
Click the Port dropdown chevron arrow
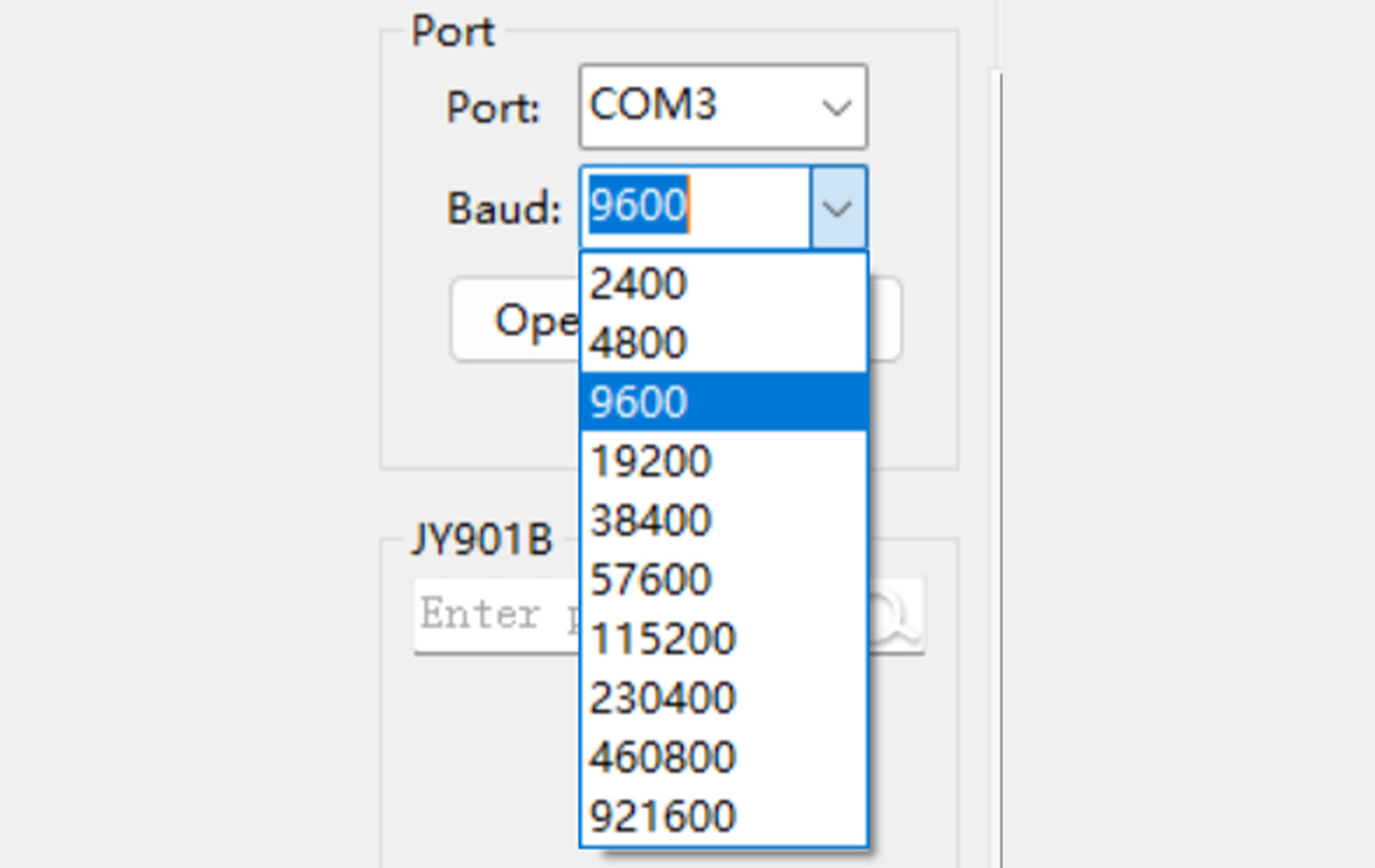click(x=836, y=107)
